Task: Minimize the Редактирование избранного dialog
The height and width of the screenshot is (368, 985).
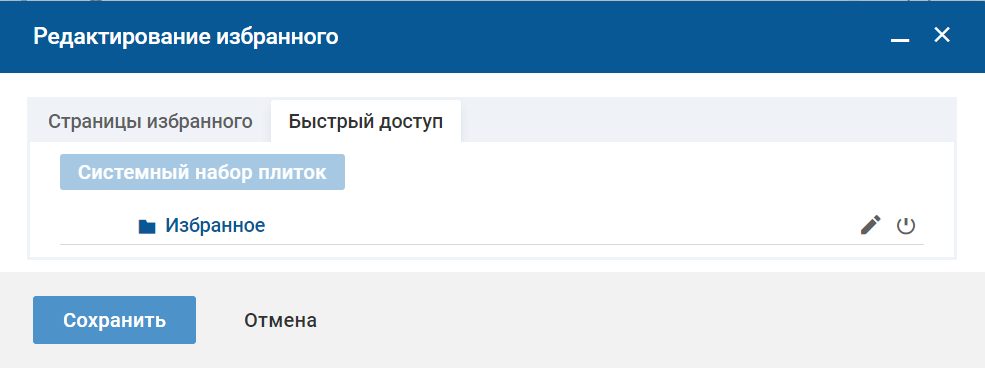Action: [900, 40]
